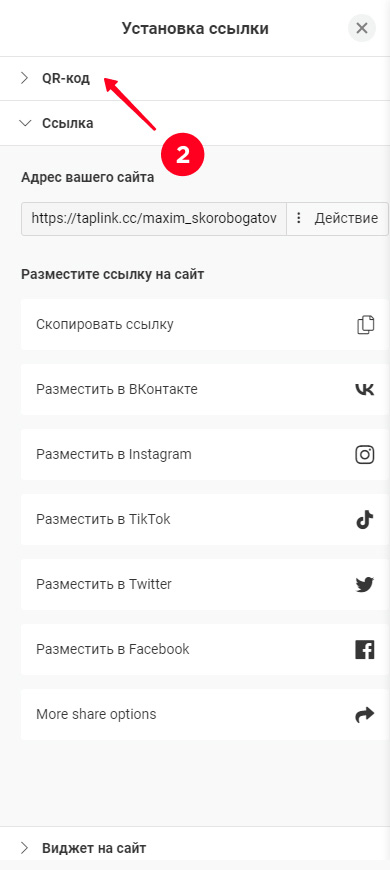Screen dimensions: 390x870
Task: Click the VKontakte logo icon
Action: (365, 390)
